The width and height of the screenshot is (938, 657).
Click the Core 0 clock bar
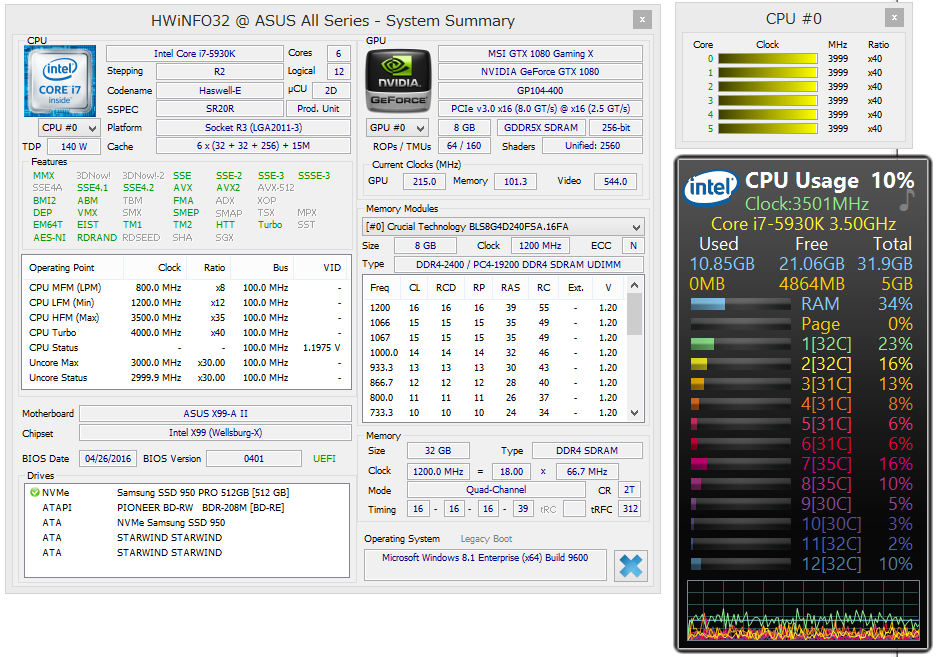click(x=767, y=59)
